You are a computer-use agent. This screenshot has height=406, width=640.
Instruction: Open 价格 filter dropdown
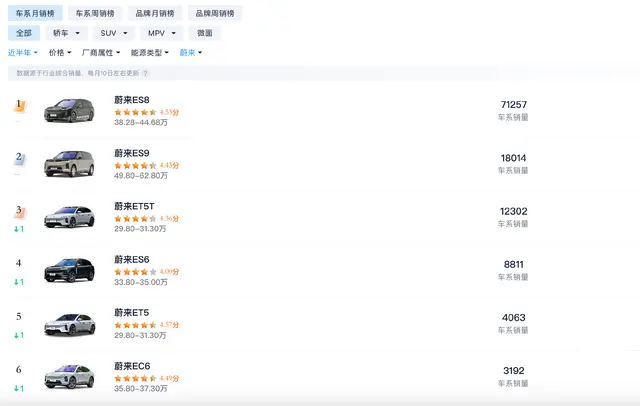coord(60,53)
